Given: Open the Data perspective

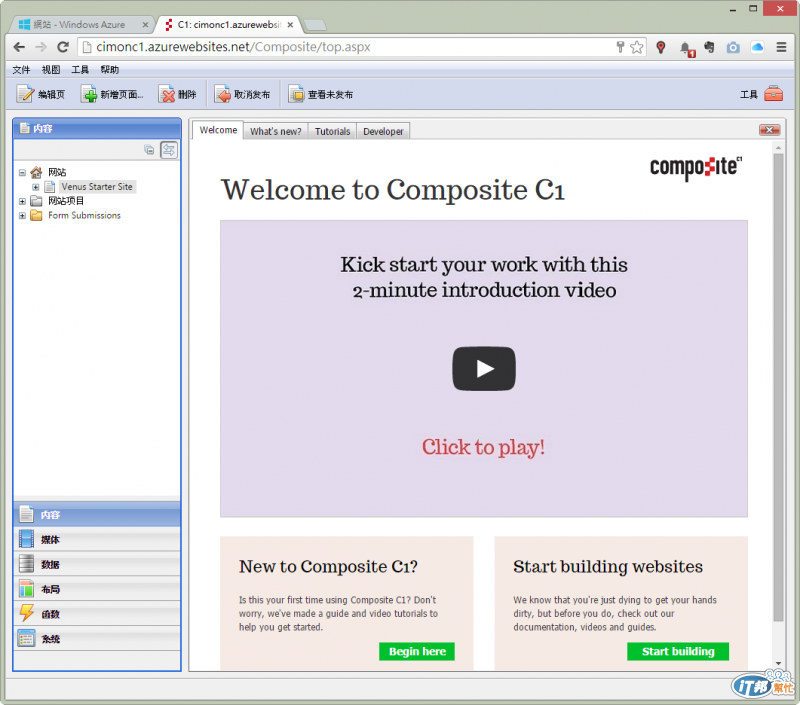Looking at the screenshot, I should [x=97, y=564].
